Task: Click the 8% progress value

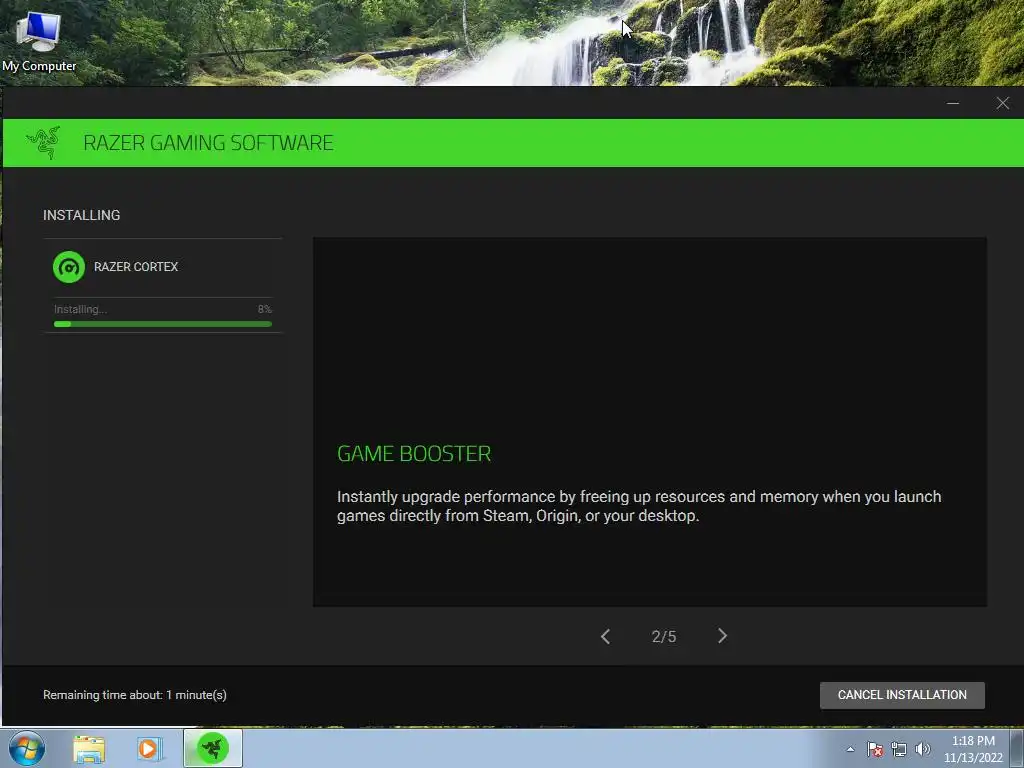Action: 264,309
